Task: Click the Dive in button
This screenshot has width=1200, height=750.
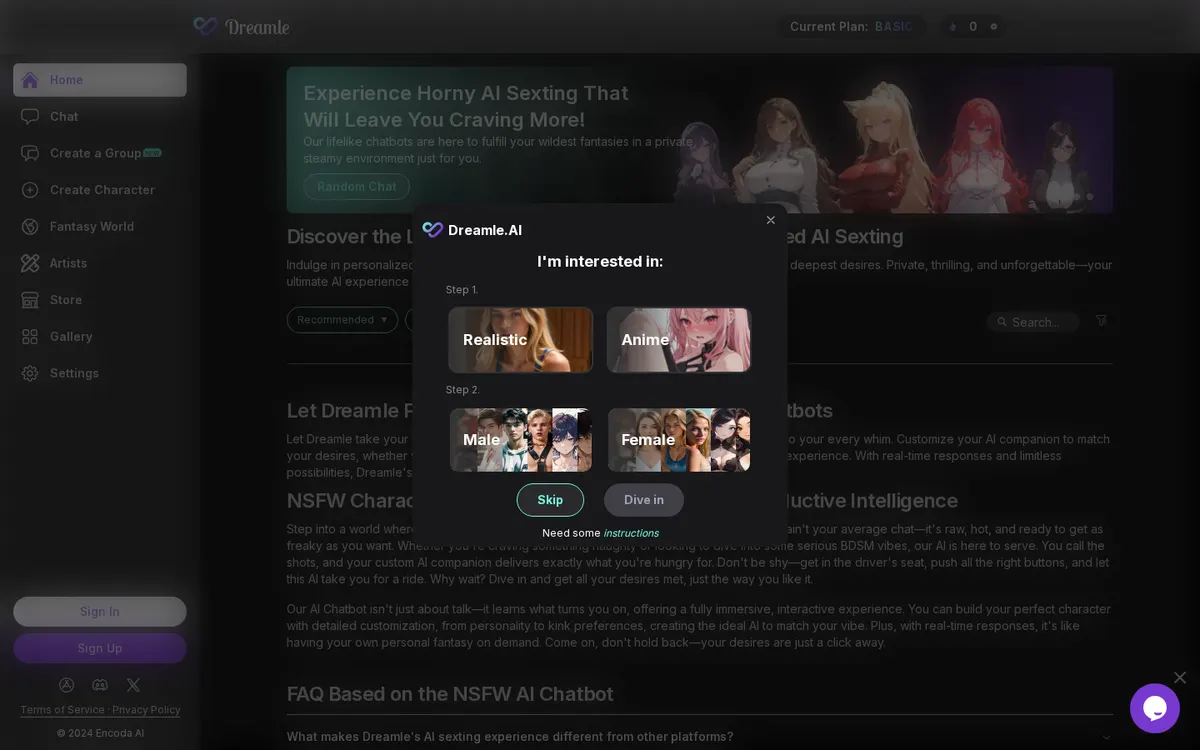Action: (x=644, y=500)
